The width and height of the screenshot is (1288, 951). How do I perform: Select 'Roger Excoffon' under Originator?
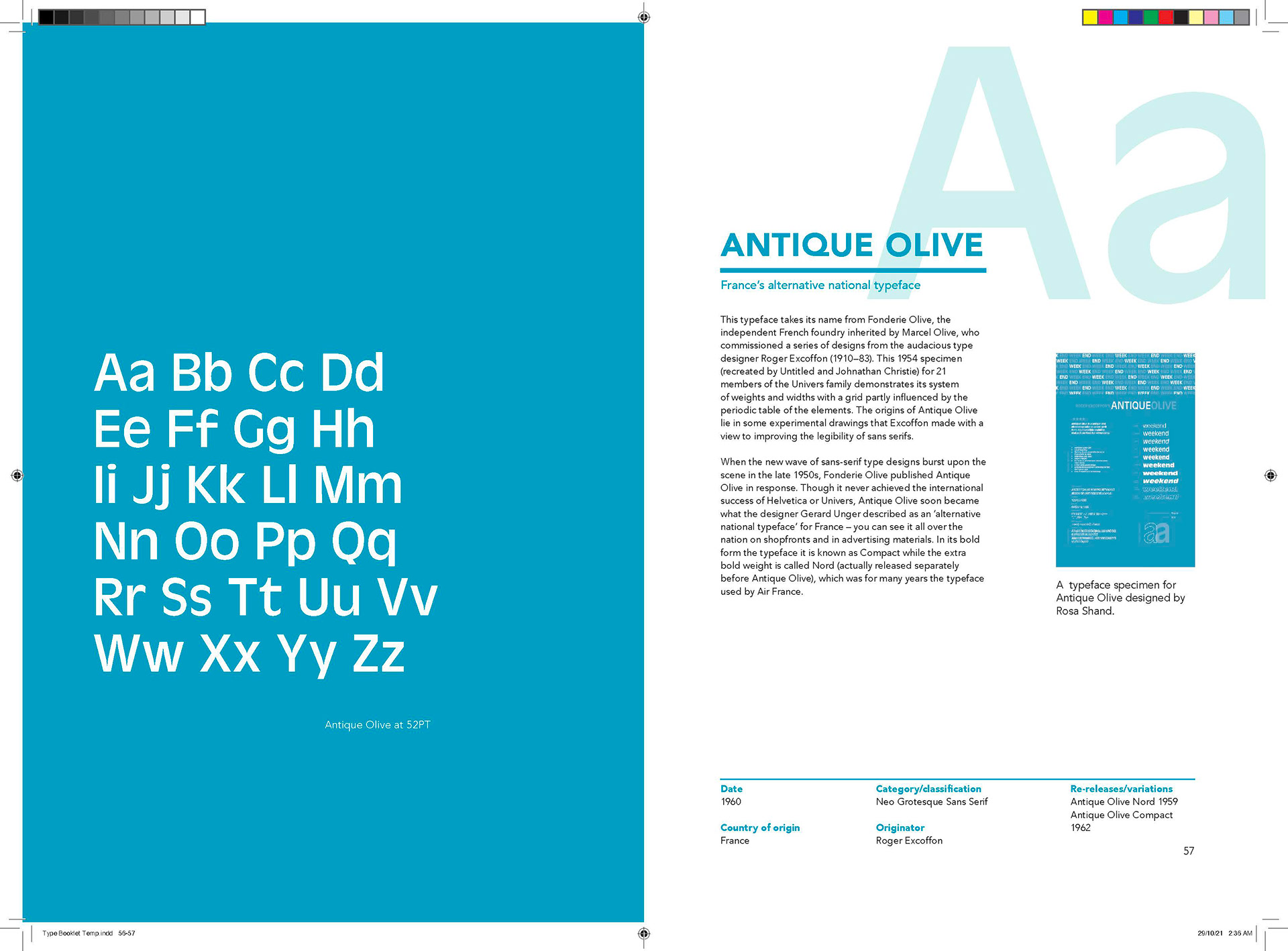[x=909, y=840]
